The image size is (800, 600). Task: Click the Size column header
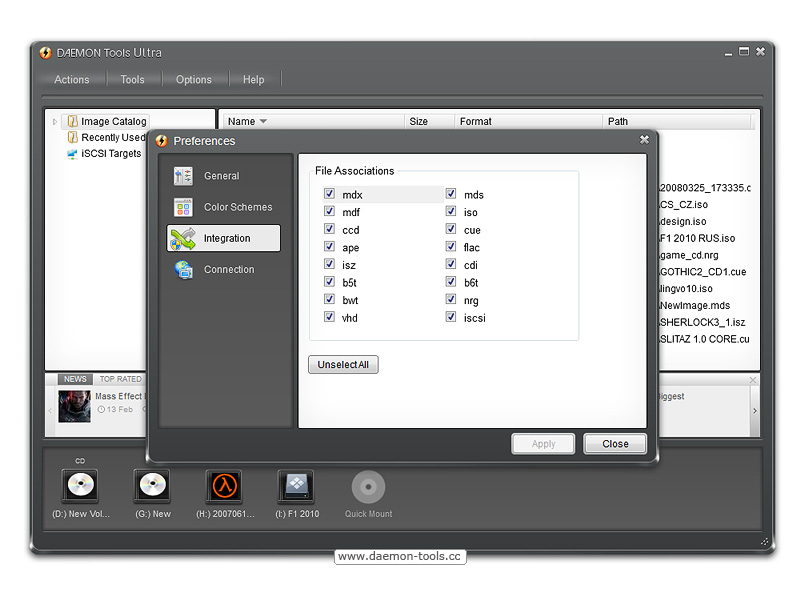tap(429, 121)
